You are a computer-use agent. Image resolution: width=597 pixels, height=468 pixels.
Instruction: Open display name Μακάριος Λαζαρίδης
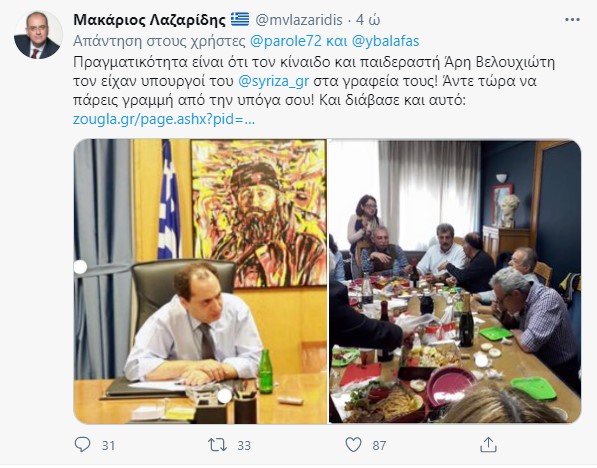click(x=149, y=20)
